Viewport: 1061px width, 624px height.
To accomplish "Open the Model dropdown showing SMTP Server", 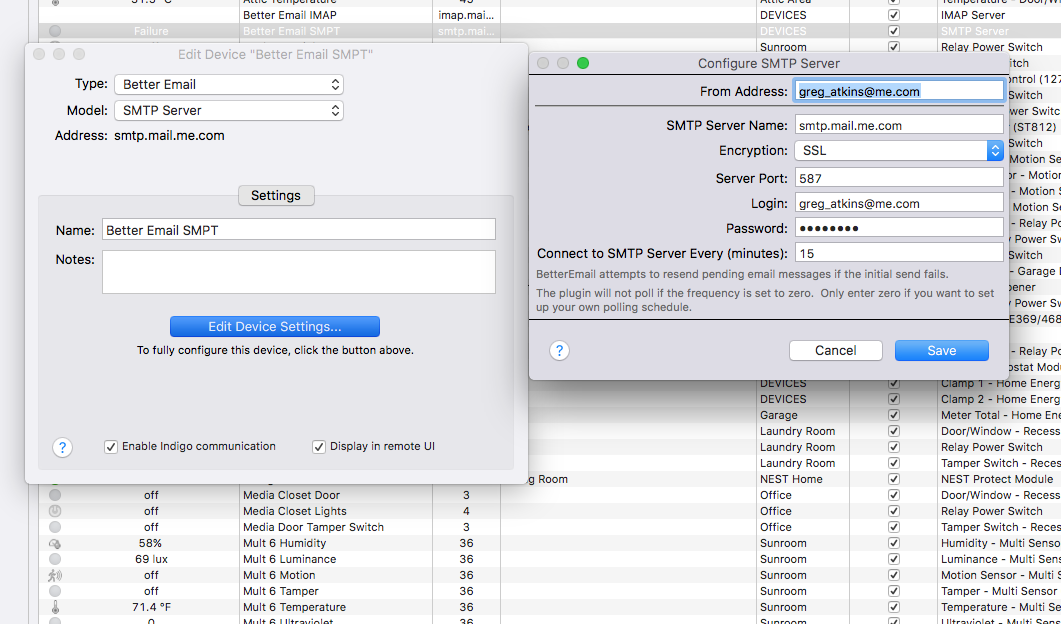I will click(229, 110).
